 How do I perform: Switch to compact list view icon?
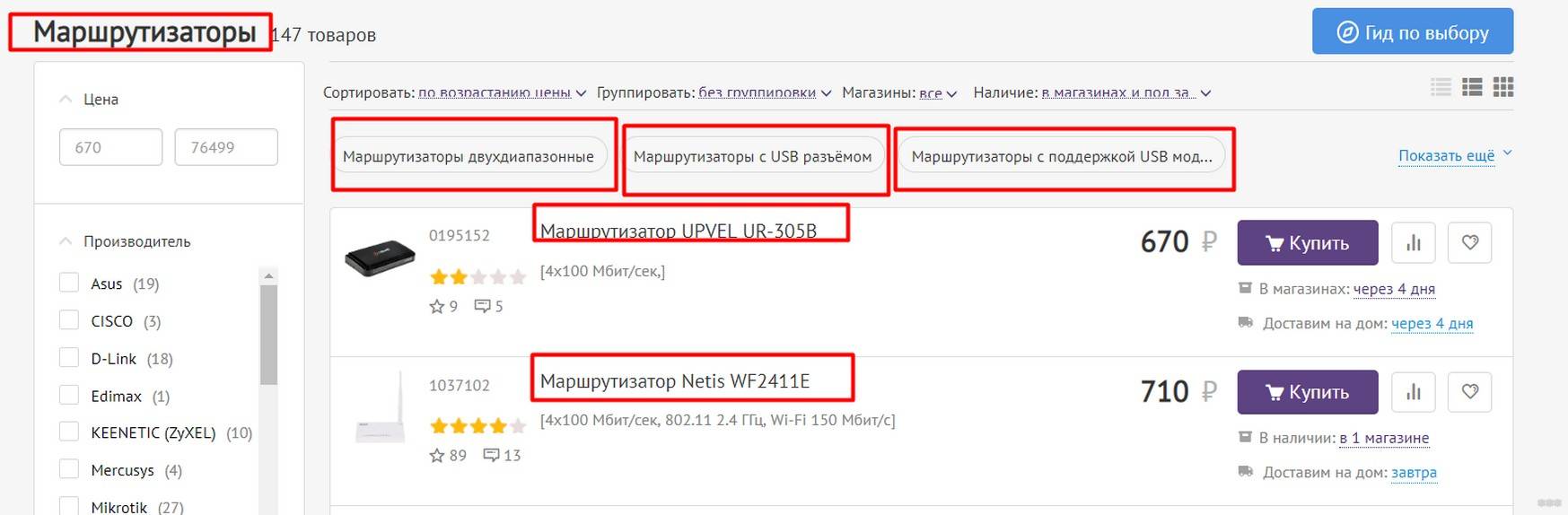[x=1441, y=87]
